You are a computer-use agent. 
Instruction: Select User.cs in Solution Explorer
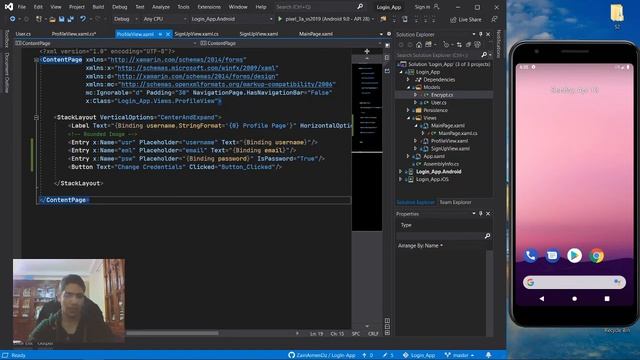click(x=438, y=103)
